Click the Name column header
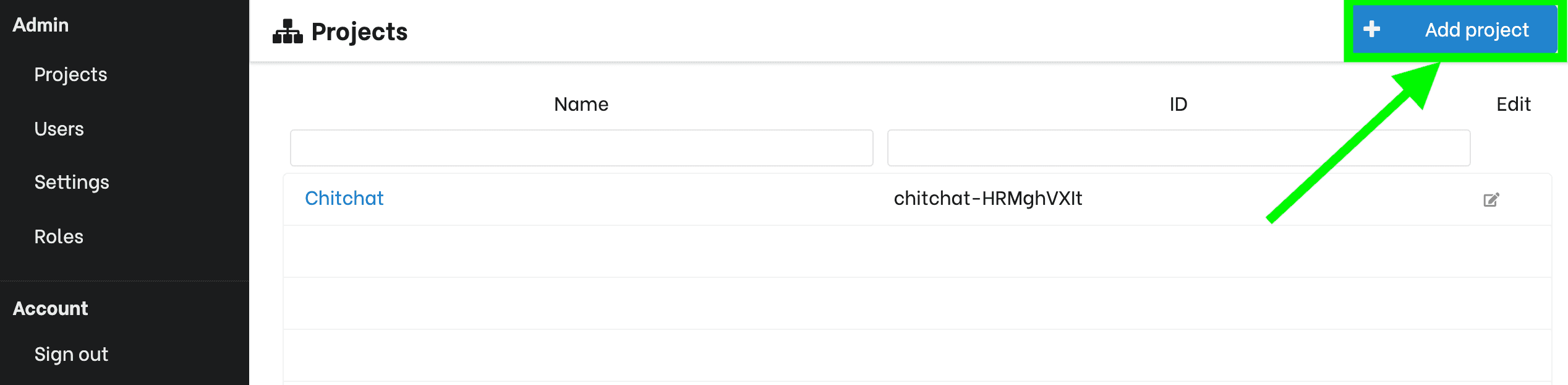This screenshot has height=385, width=1568. (x=581, y=104)
